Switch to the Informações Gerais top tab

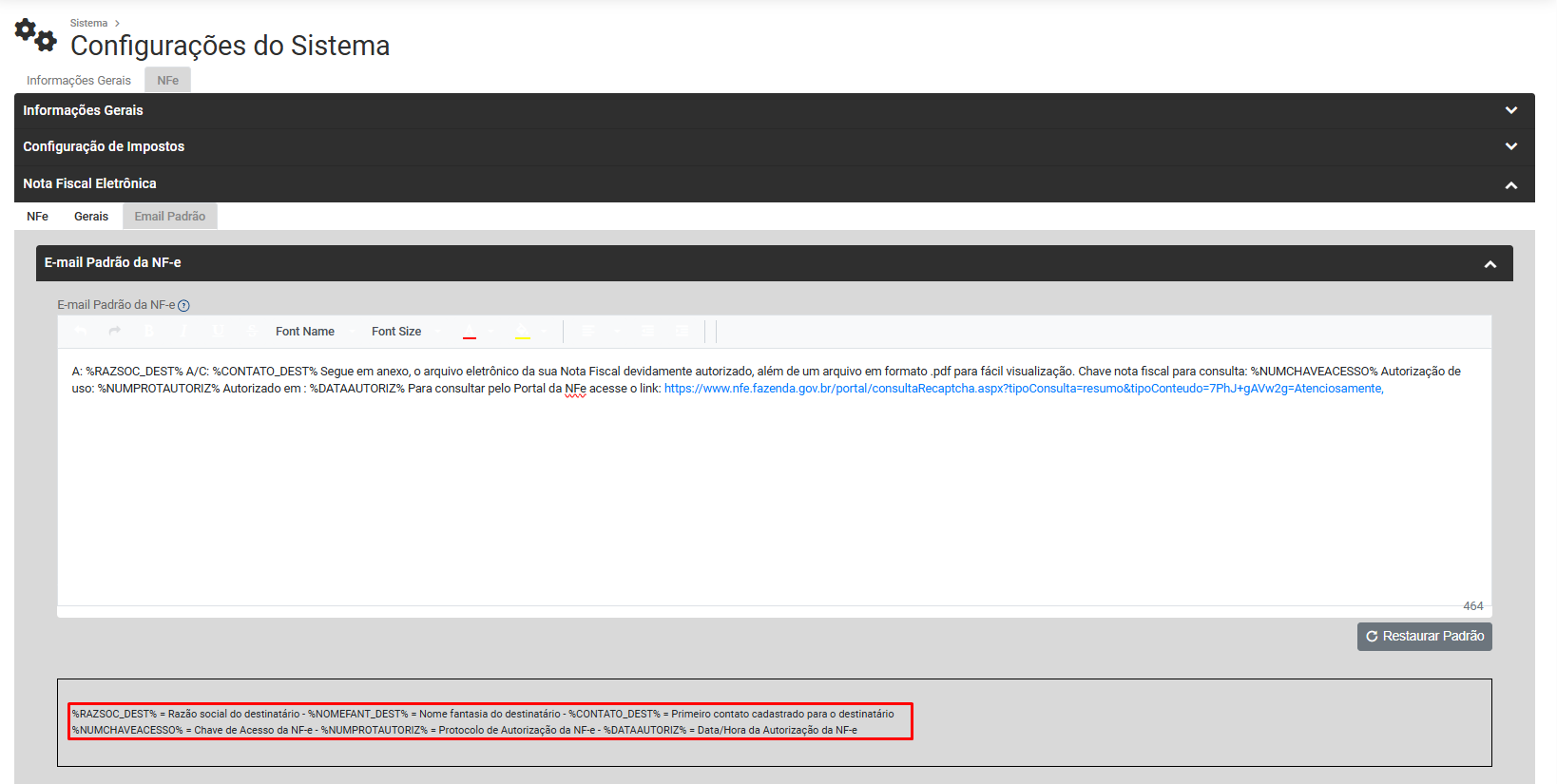(x=79, y=81)
